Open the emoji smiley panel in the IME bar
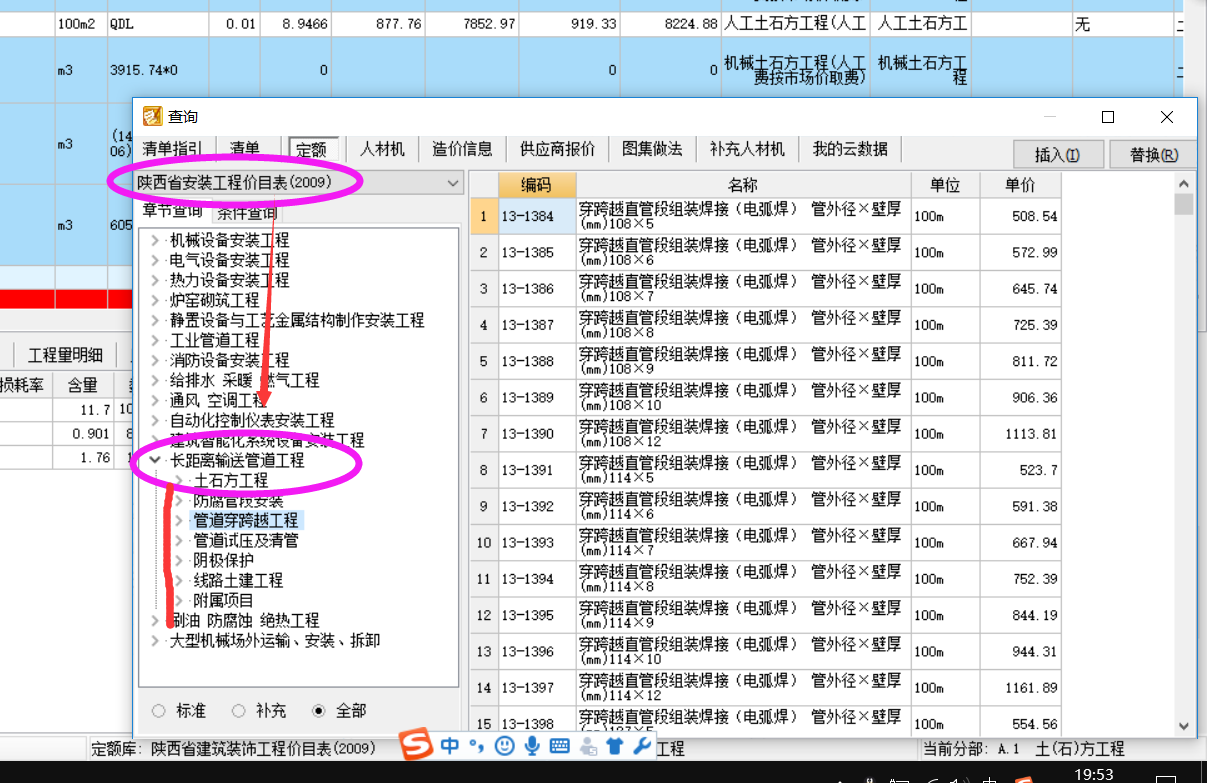This screenshot has height=783, width=1207. [x=505, y=746]
